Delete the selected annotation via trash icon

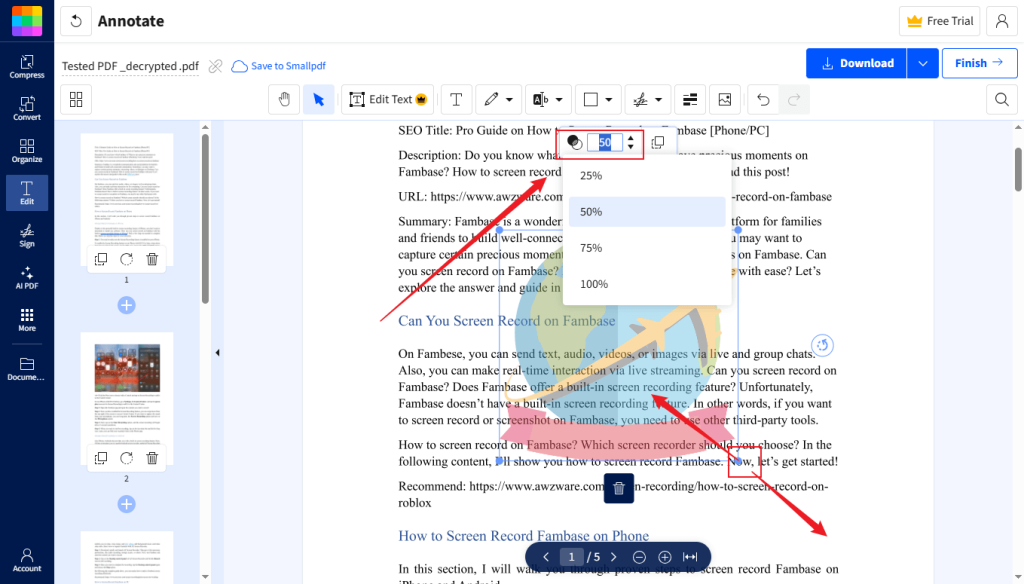coord(618,488)
